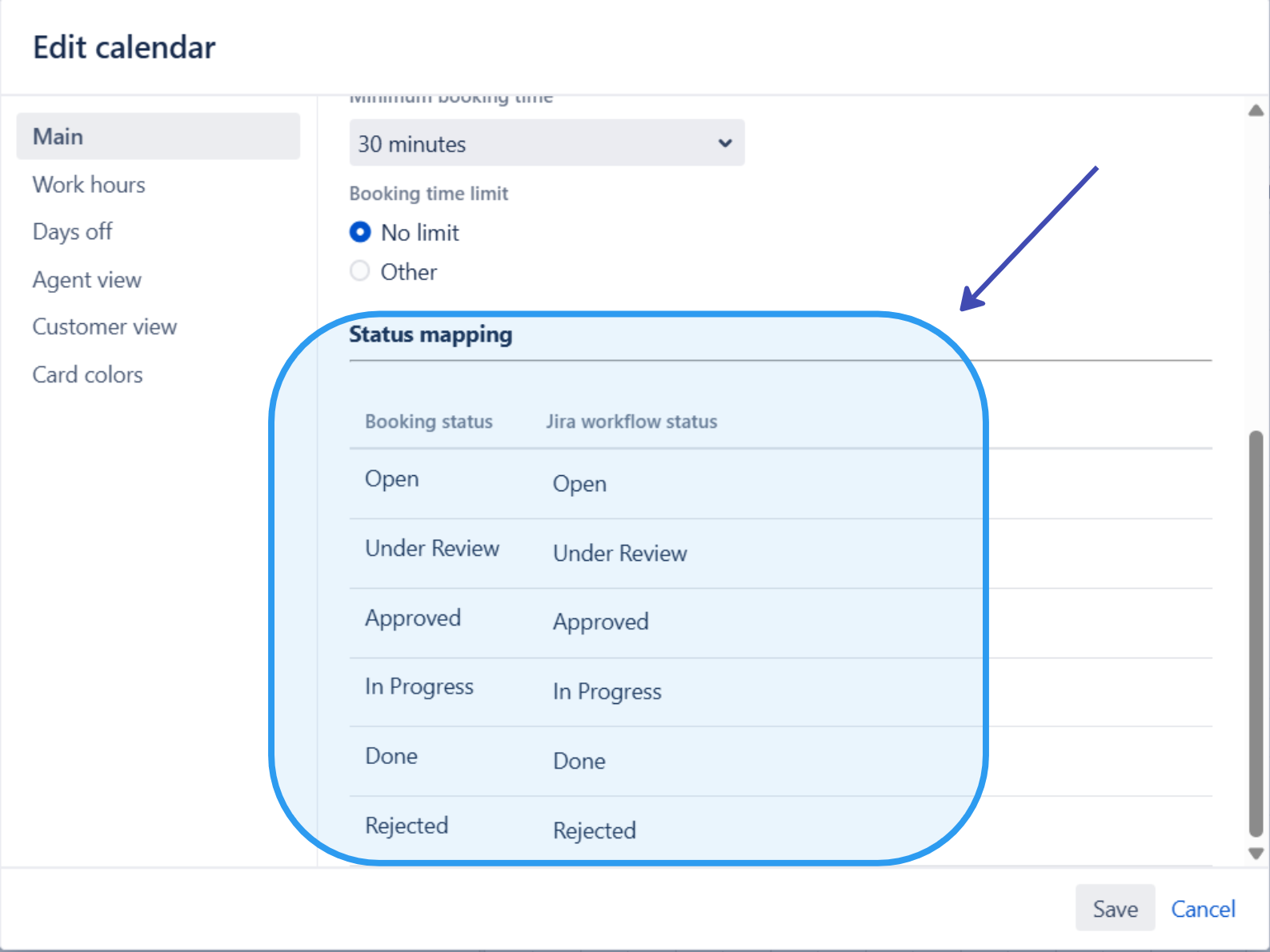This screenshot has height=952, width=1270.
Task: Click the scrollbar down arrow
Action: [1256, 854]
